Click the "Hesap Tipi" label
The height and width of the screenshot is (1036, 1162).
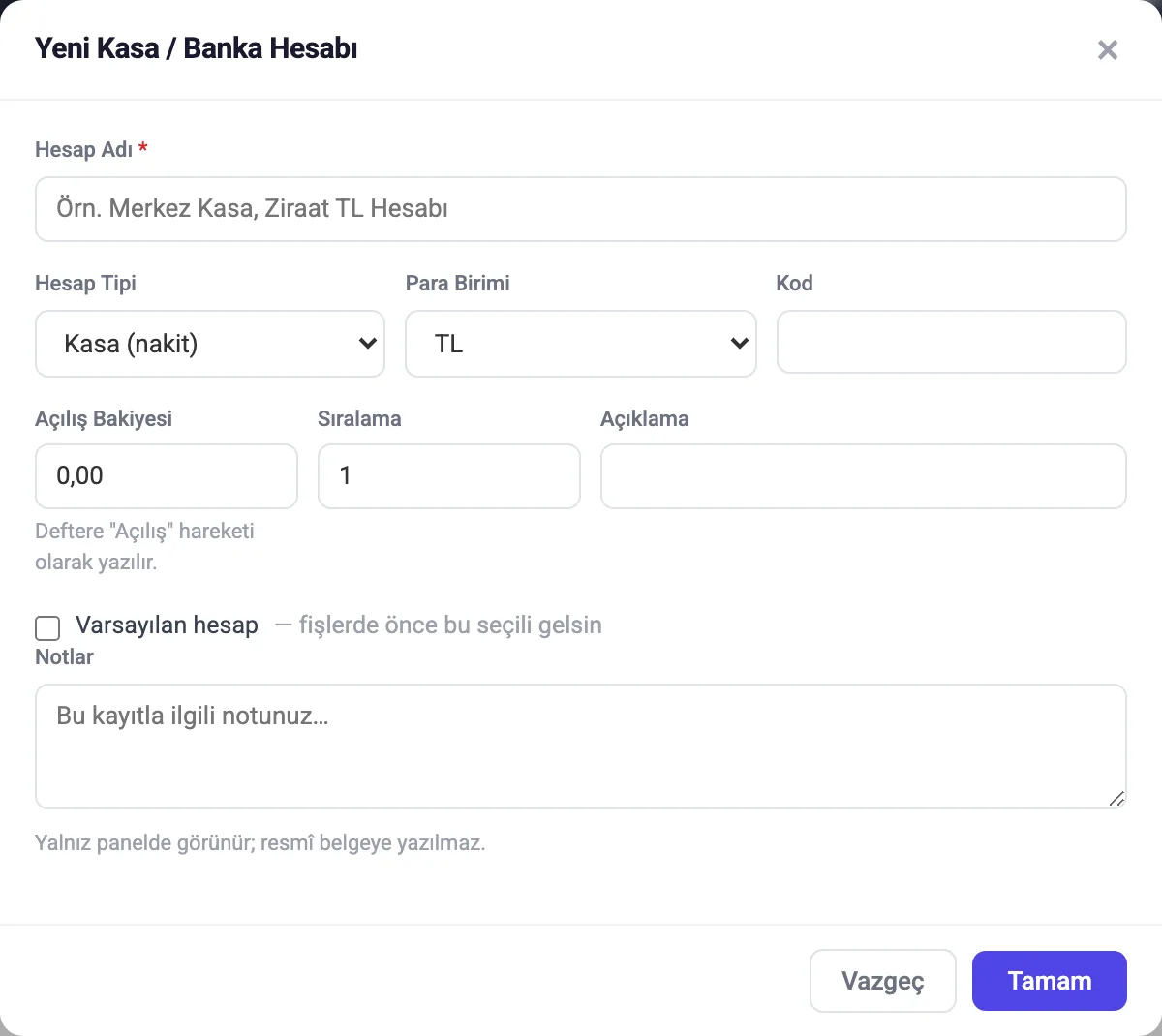[x=85, y=284]
